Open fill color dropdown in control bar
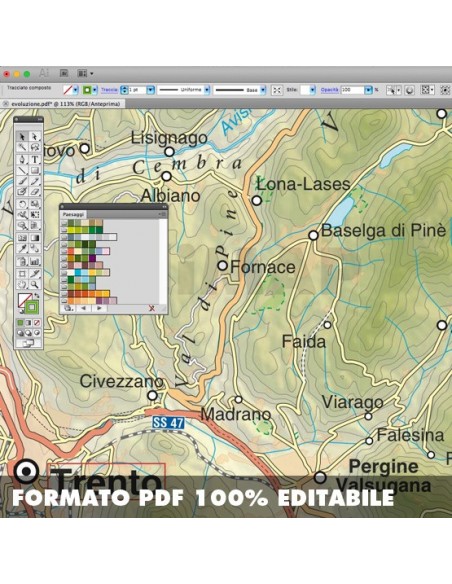452x584 pixels. pyautogui.click(x=75, y=90)
